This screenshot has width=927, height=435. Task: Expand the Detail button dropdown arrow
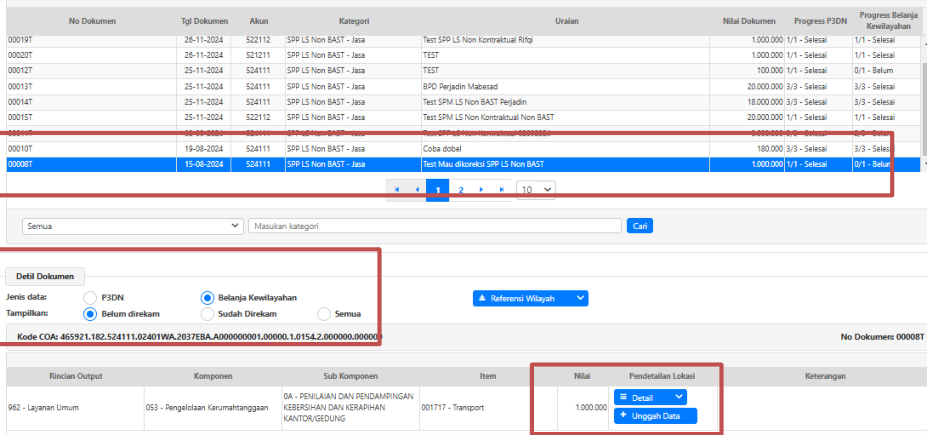click(680, 398)
